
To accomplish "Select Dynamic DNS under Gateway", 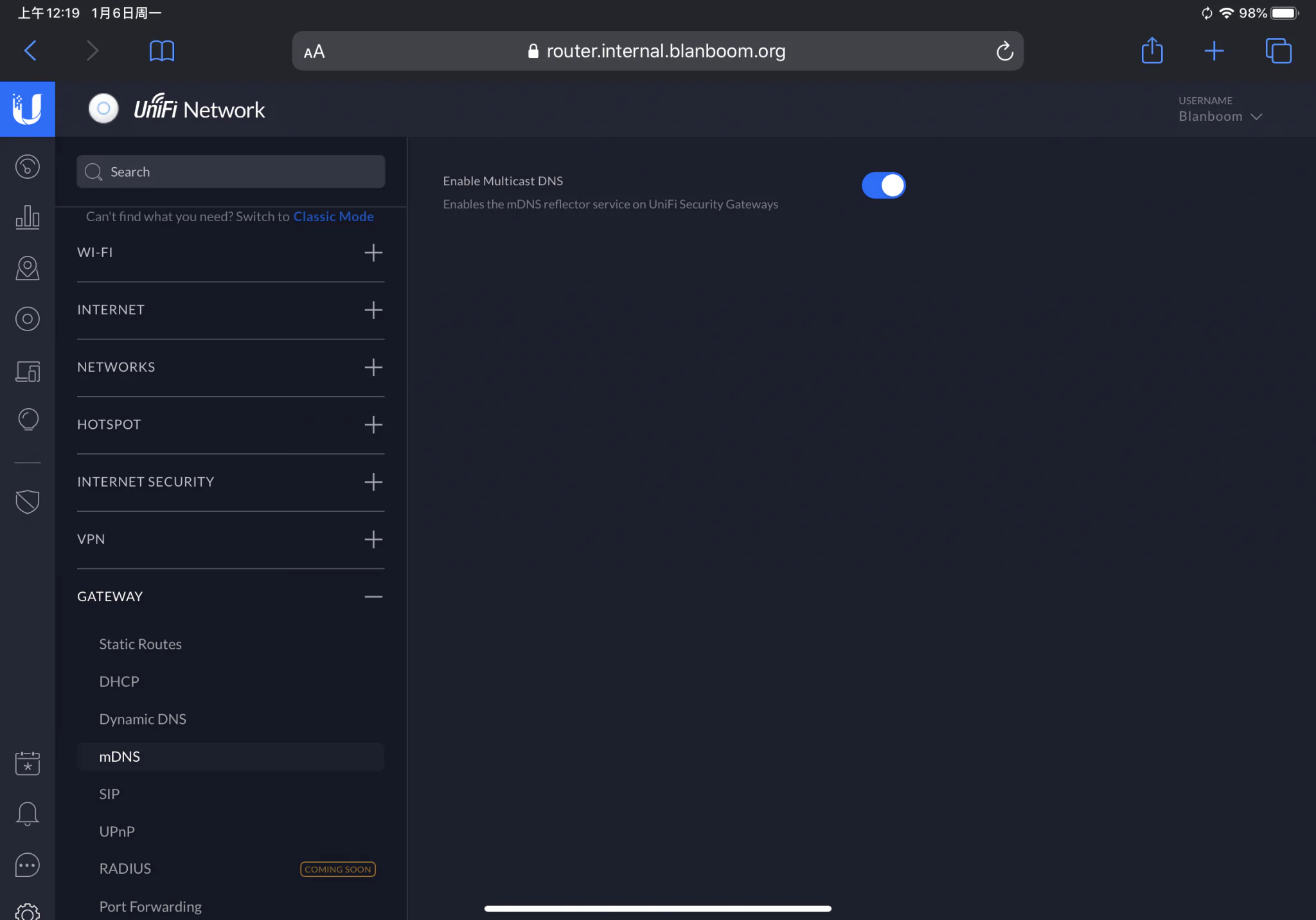I will click(143, 719).
